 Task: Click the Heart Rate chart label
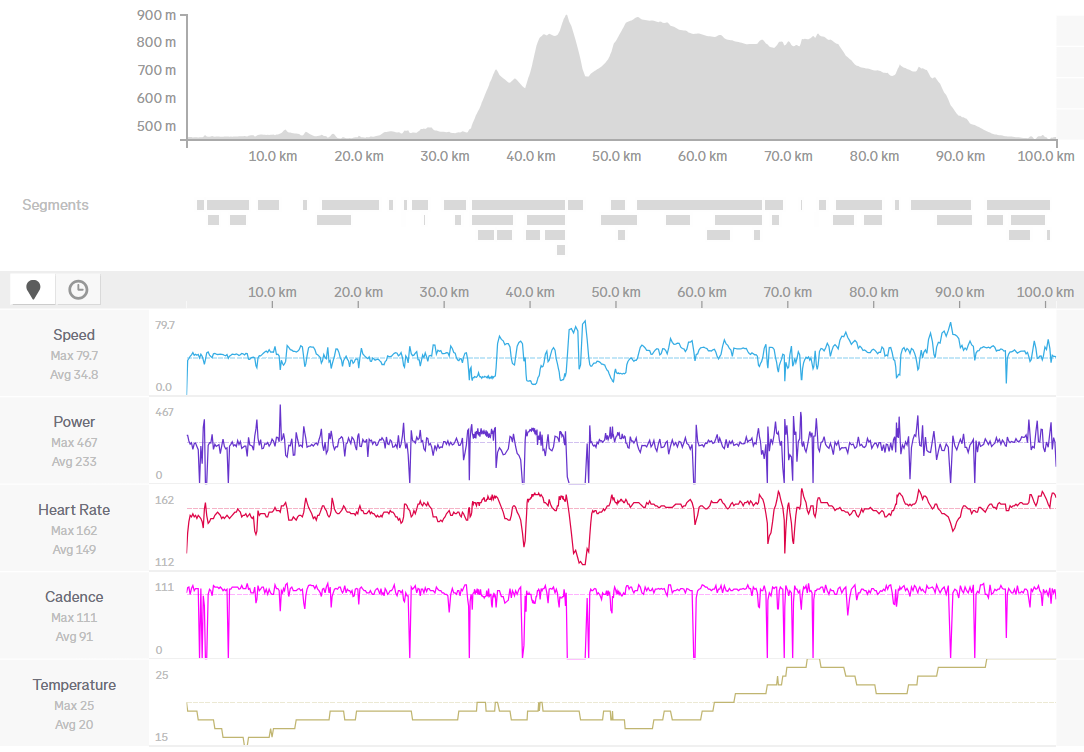pyautogui.click(x=74, y=510)
